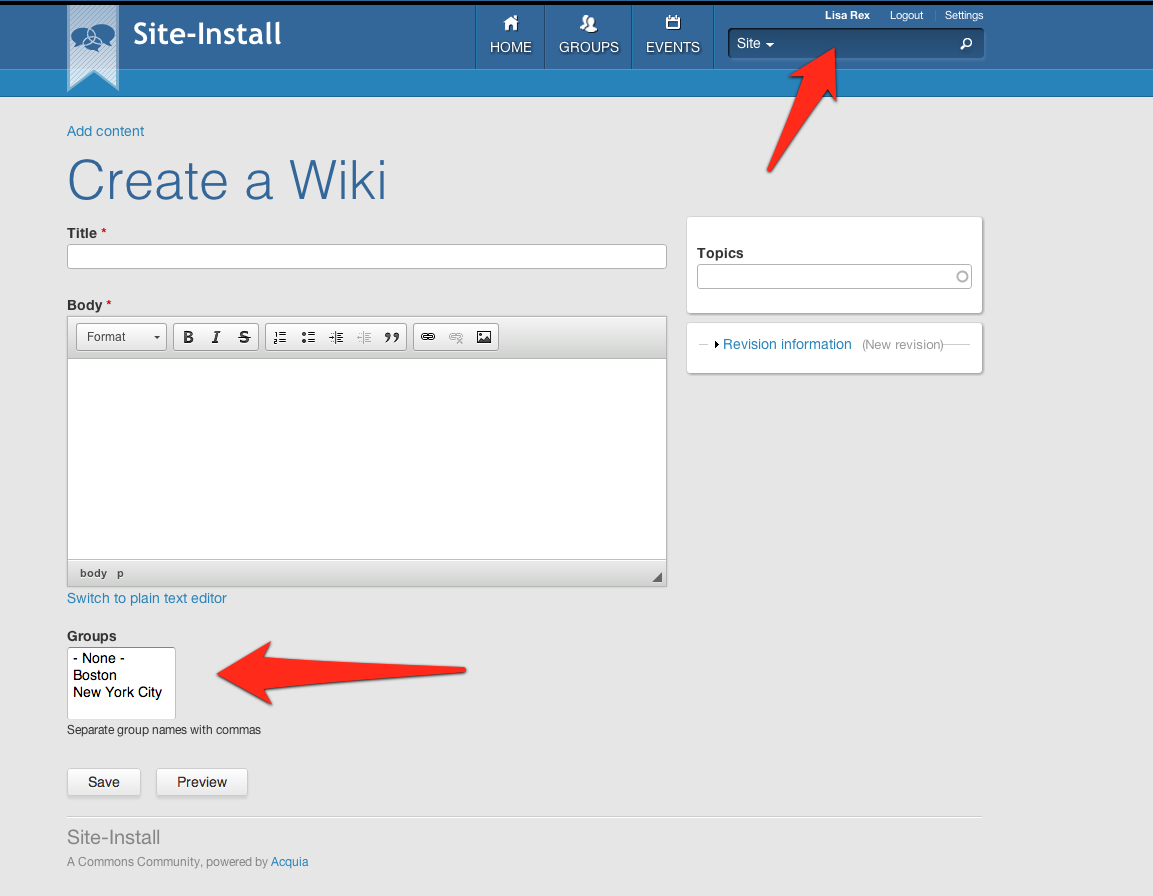Expand Revision information section
The height and width of the screenshot is (896, 1153).
[x=787, y=344]
